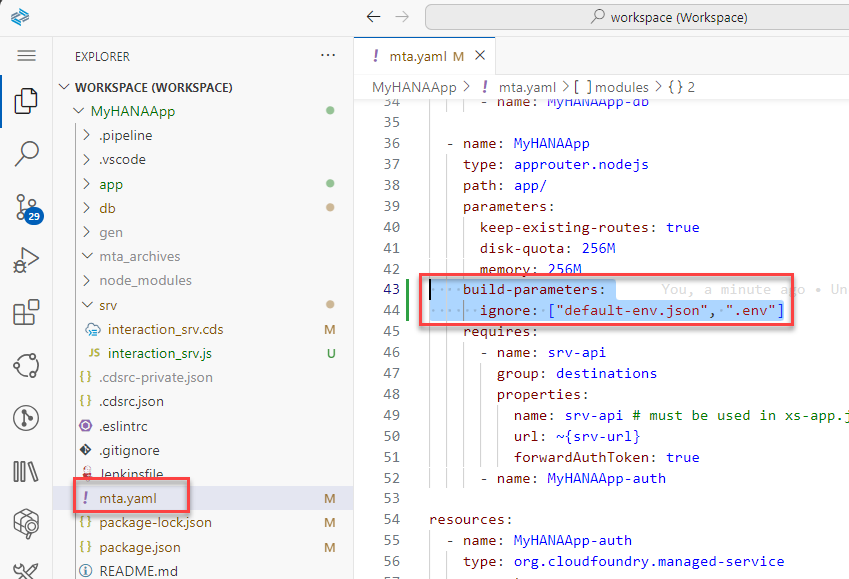Open the Jenkinsfile in explorer
The width and height of the screenshot is (849, 579).
point(131,473)
